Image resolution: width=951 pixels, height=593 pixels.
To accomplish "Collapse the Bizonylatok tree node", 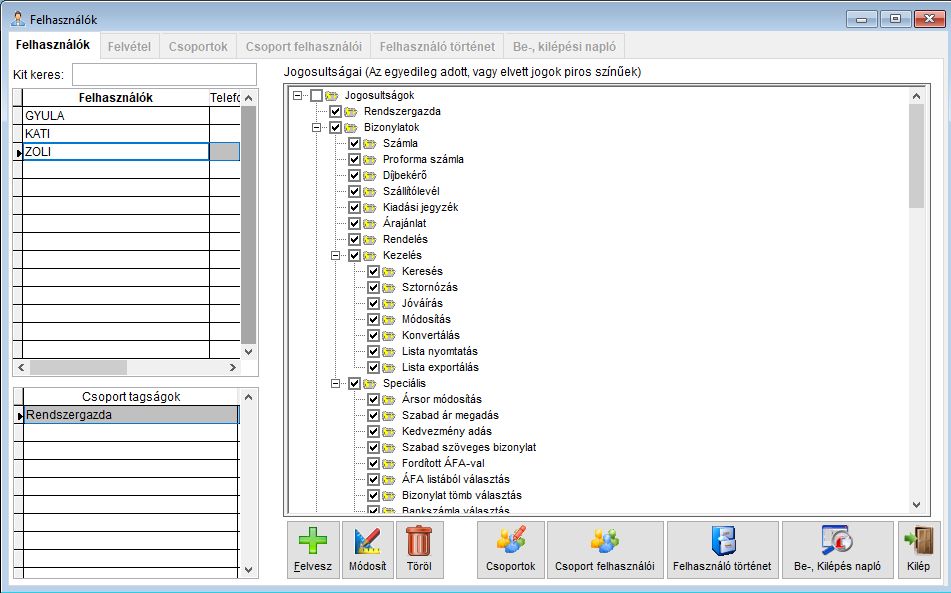I will [317, 128].
